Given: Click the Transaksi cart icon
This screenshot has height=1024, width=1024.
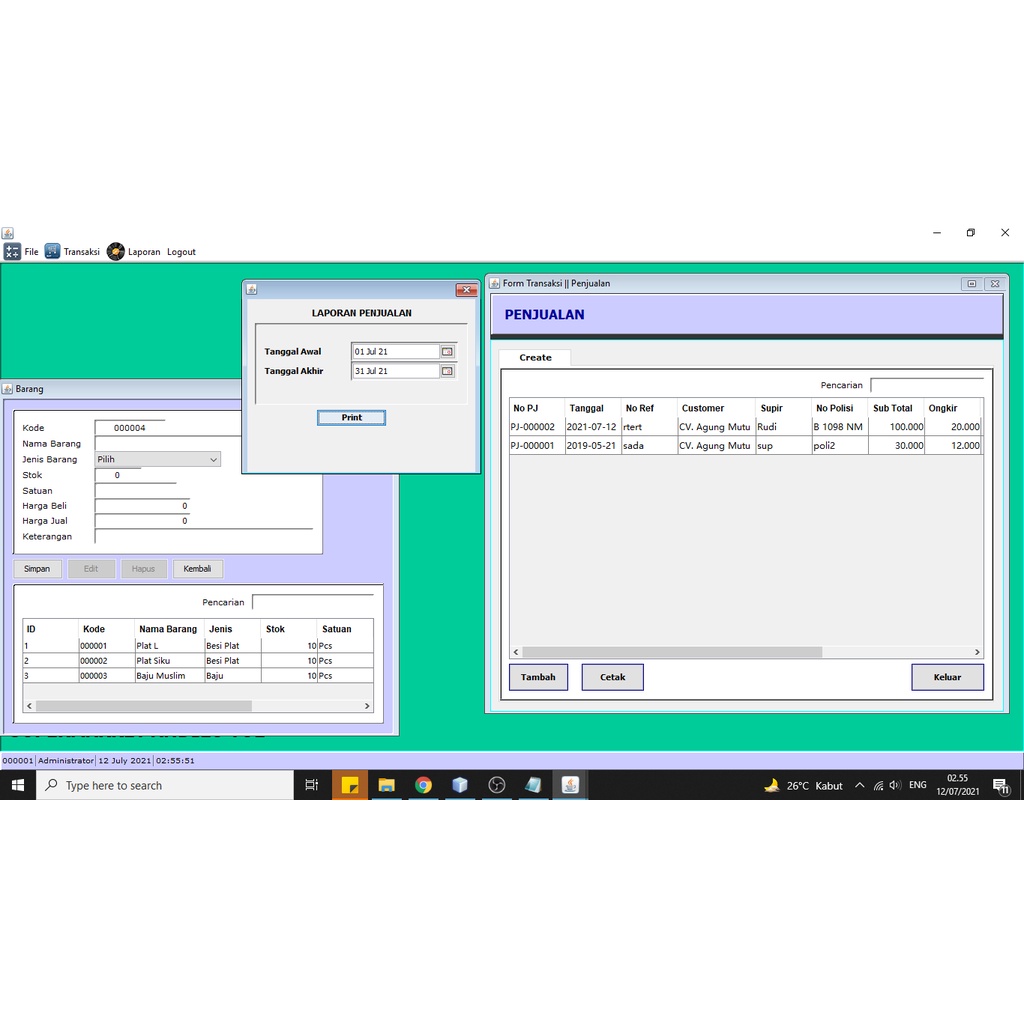Looking at the screenshot, I should tap(52, 252).
